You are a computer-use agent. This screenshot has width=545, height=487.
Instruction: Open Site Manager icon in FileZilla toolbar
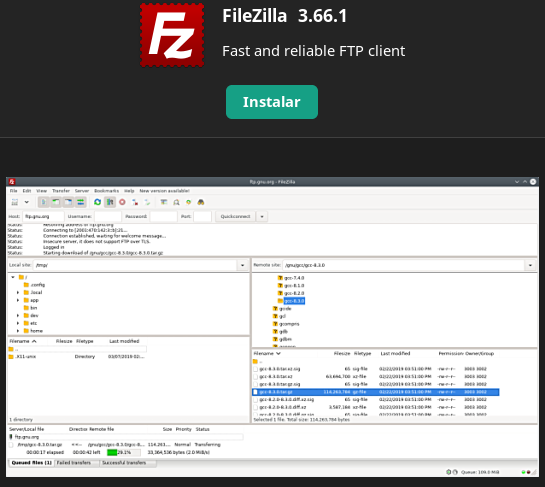(15, 202)
